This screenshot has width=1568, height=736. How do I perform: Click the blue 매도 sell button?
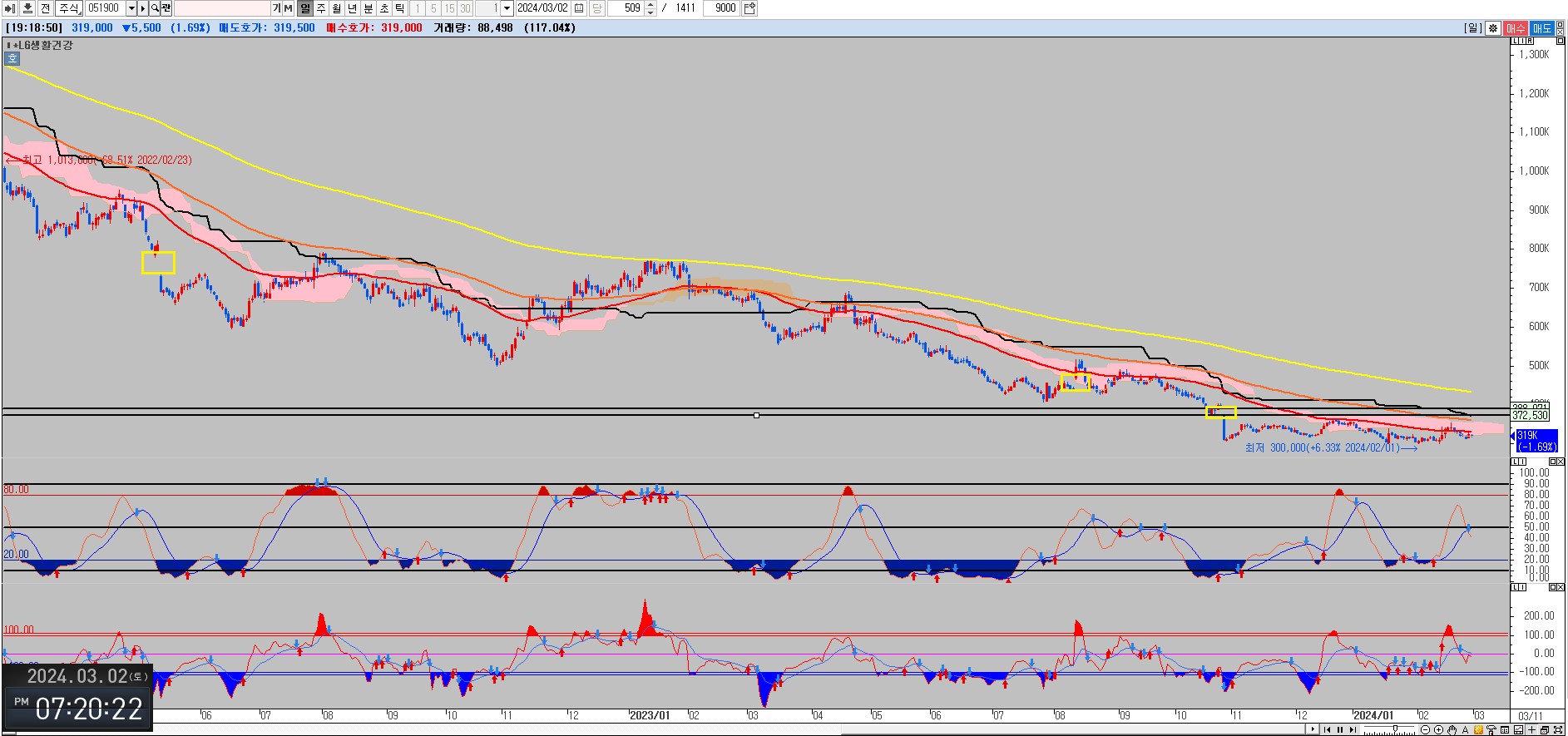click(x=1542, y=28)
